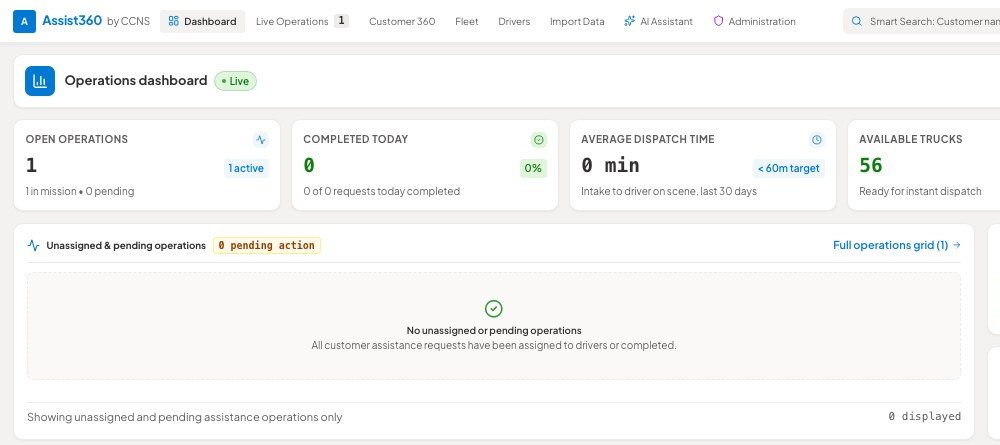The height and width of the screenshot is (445, 1000).
Task: Open the Drivers tab
Action: point(514,21)
